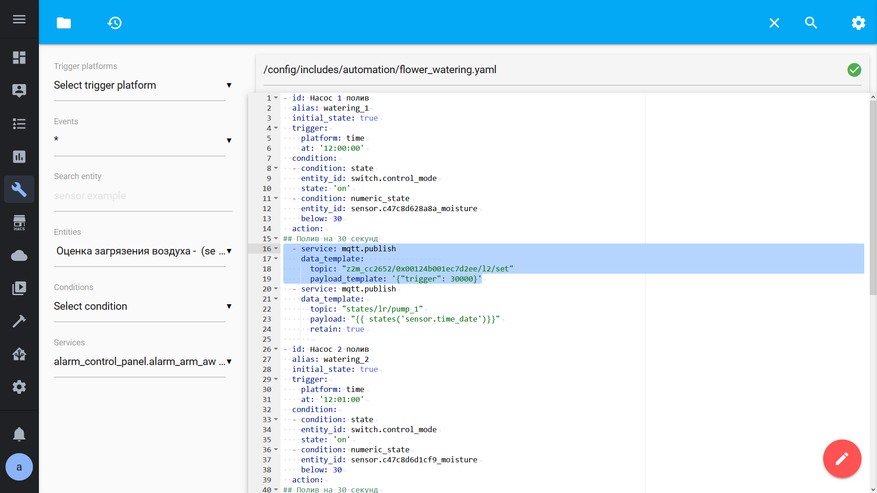Open user profile avatar 'a'
Image resolution: width=877 pixels, height=493 pixels.
[19, 467]
